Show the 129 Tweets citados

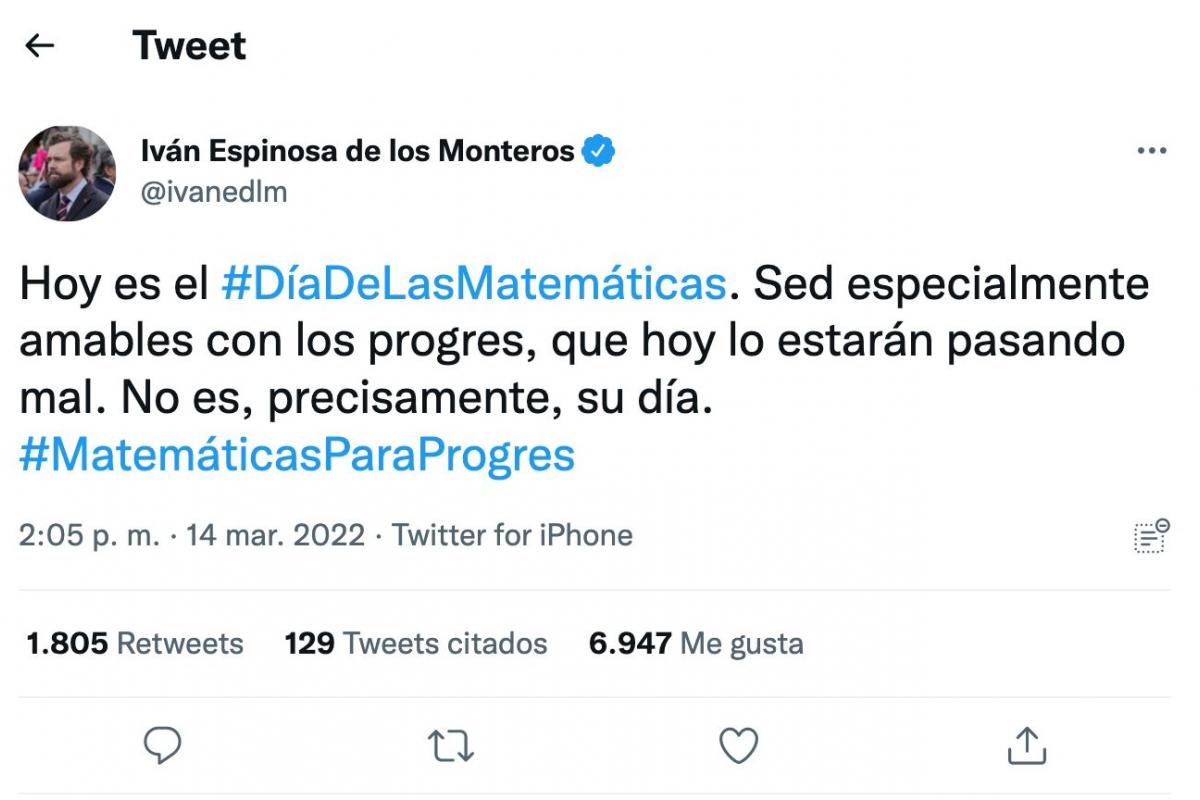(416, 643)
